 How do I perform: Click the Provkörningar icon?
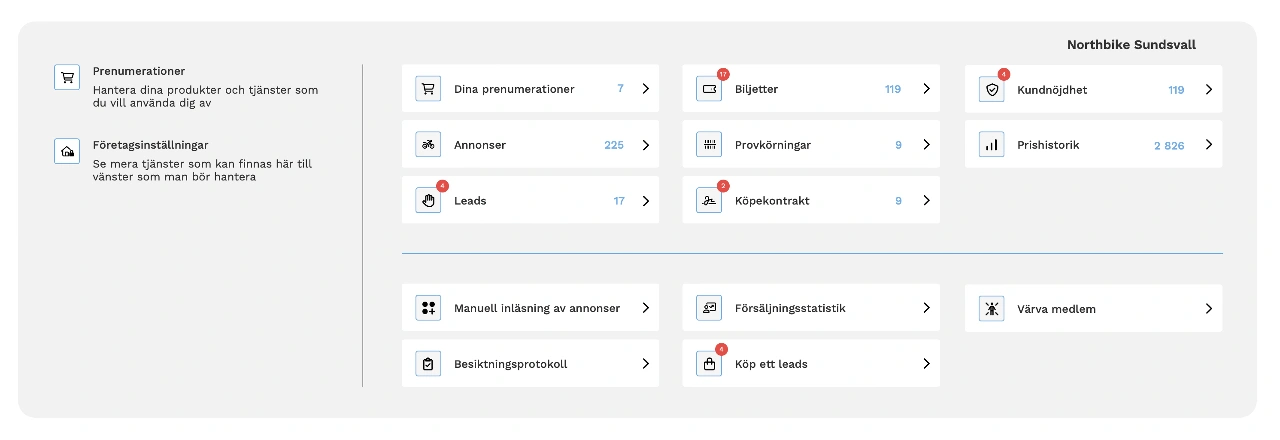coord(709,145)
